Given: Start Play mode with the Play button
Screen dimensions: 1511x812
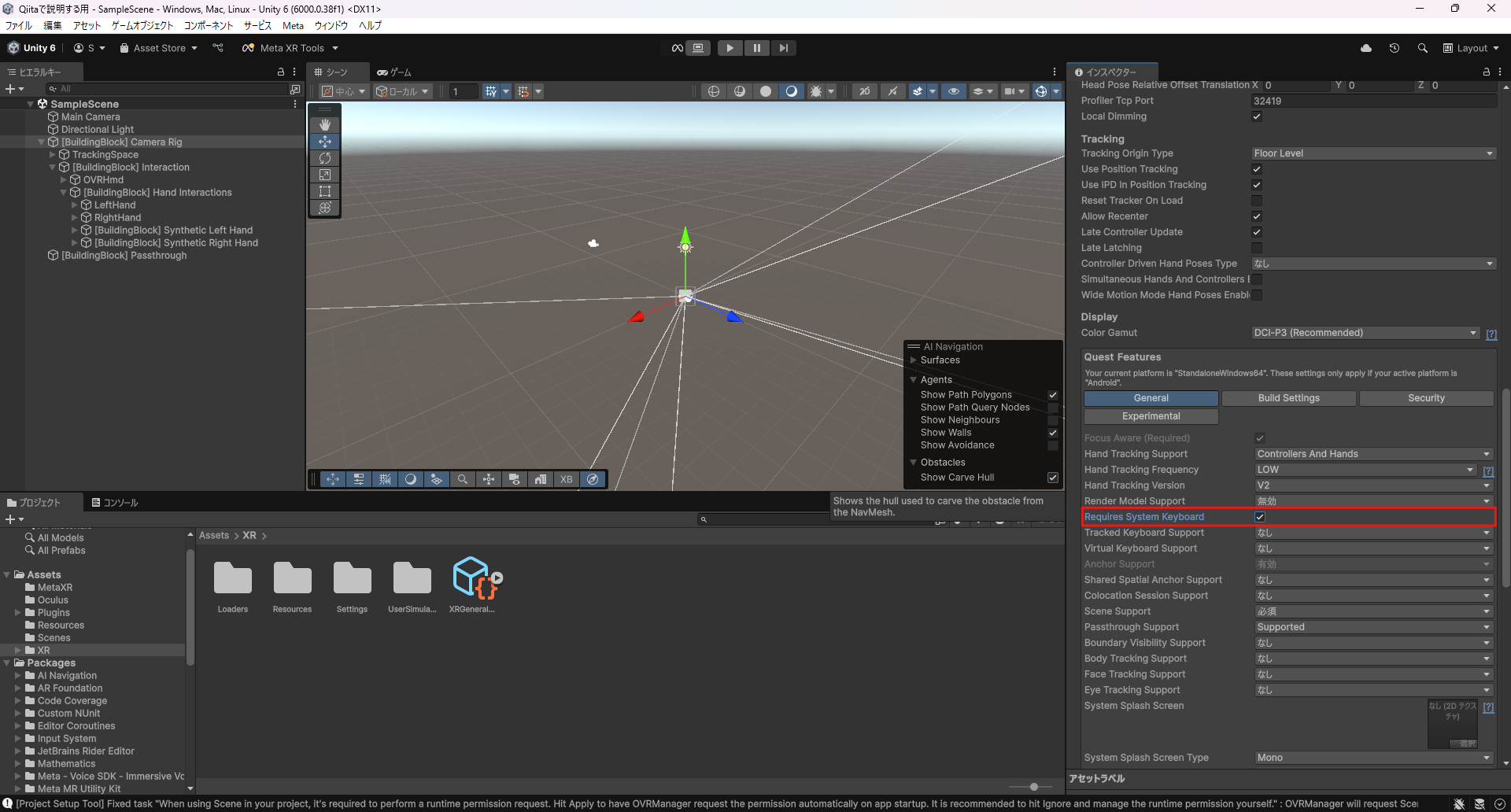Looking at the screenshot, I should (x=730, y=48).
